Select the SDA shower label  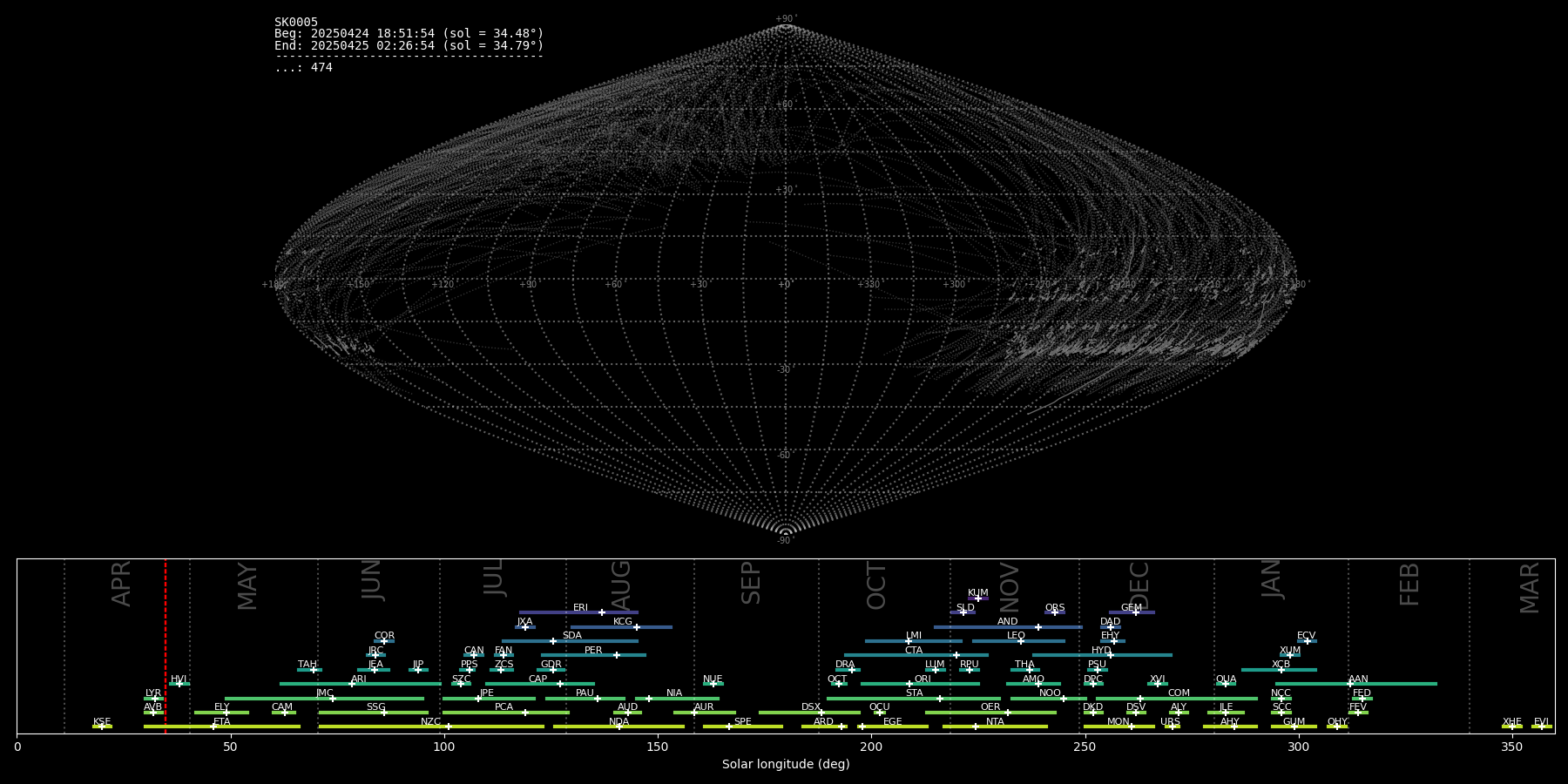pos(572,636)
